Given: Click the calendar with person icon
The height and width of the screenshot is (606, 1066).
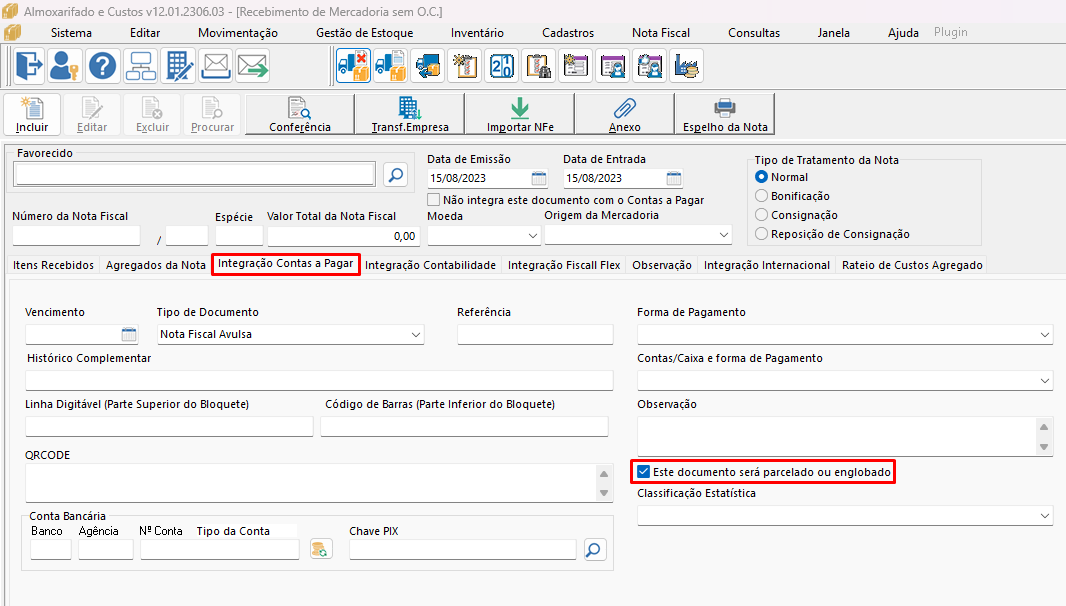Looking at the screenshot, I should tap(613, 66).
